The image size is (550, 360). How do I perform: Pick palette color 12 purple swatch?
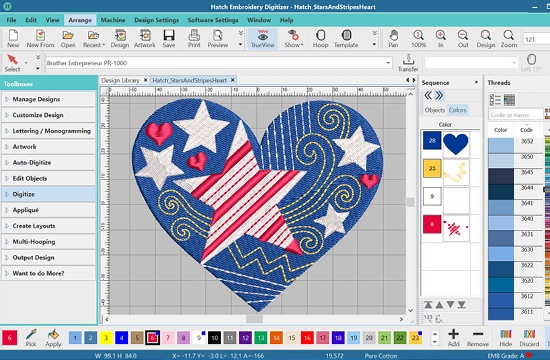tap(245, 338)
